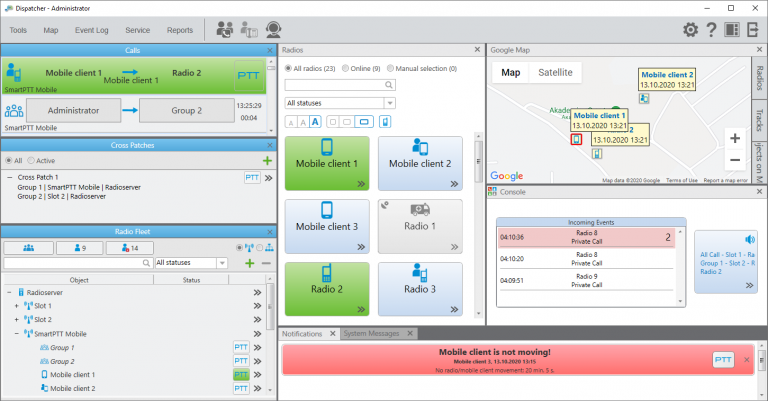Click the conference users icon in toolbar
The image size is (768, 401).
click(225, 30)
